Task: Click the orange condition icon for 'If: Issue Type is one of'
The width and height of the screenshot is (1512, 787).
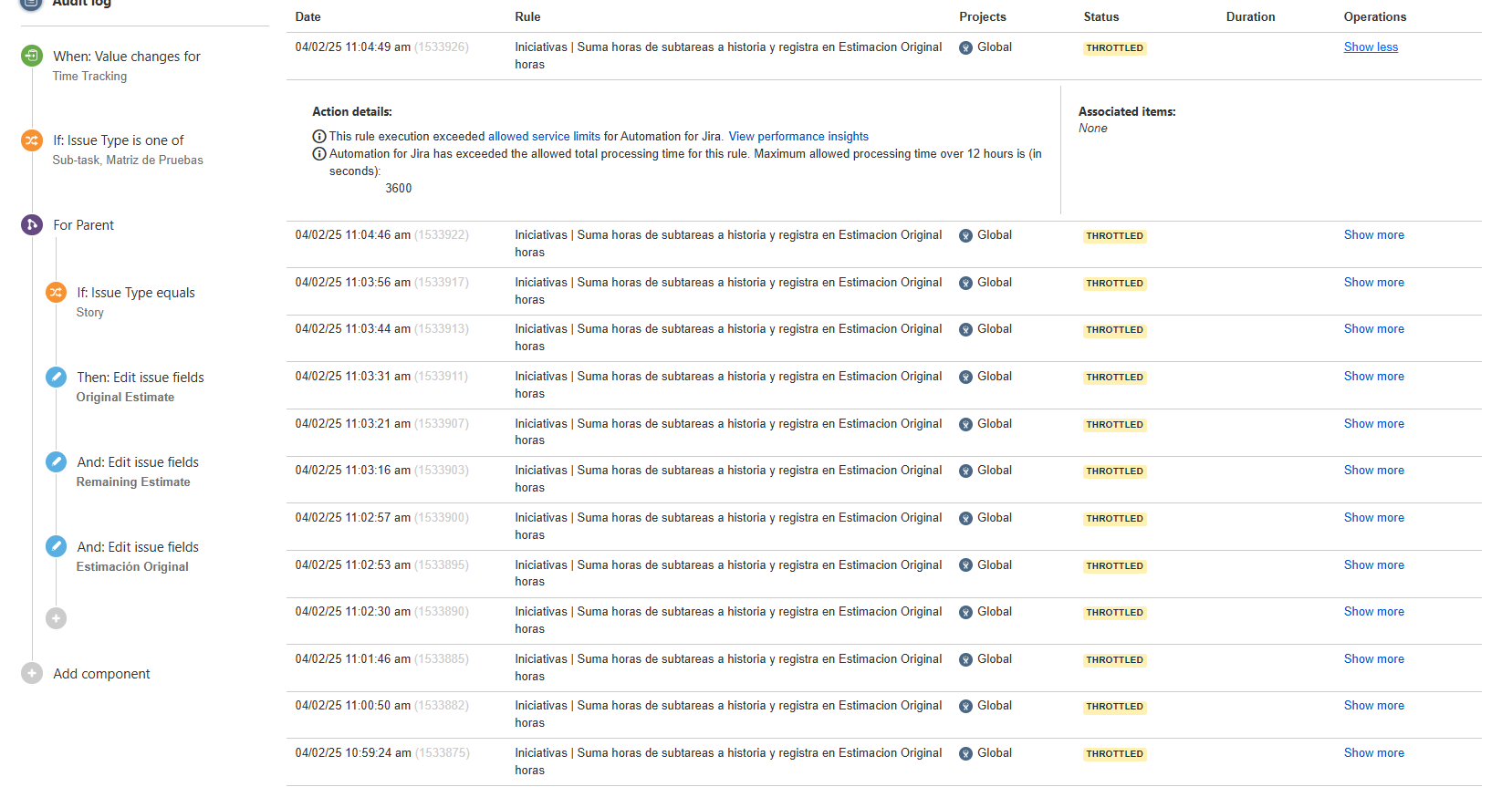Action: point(32,140)
